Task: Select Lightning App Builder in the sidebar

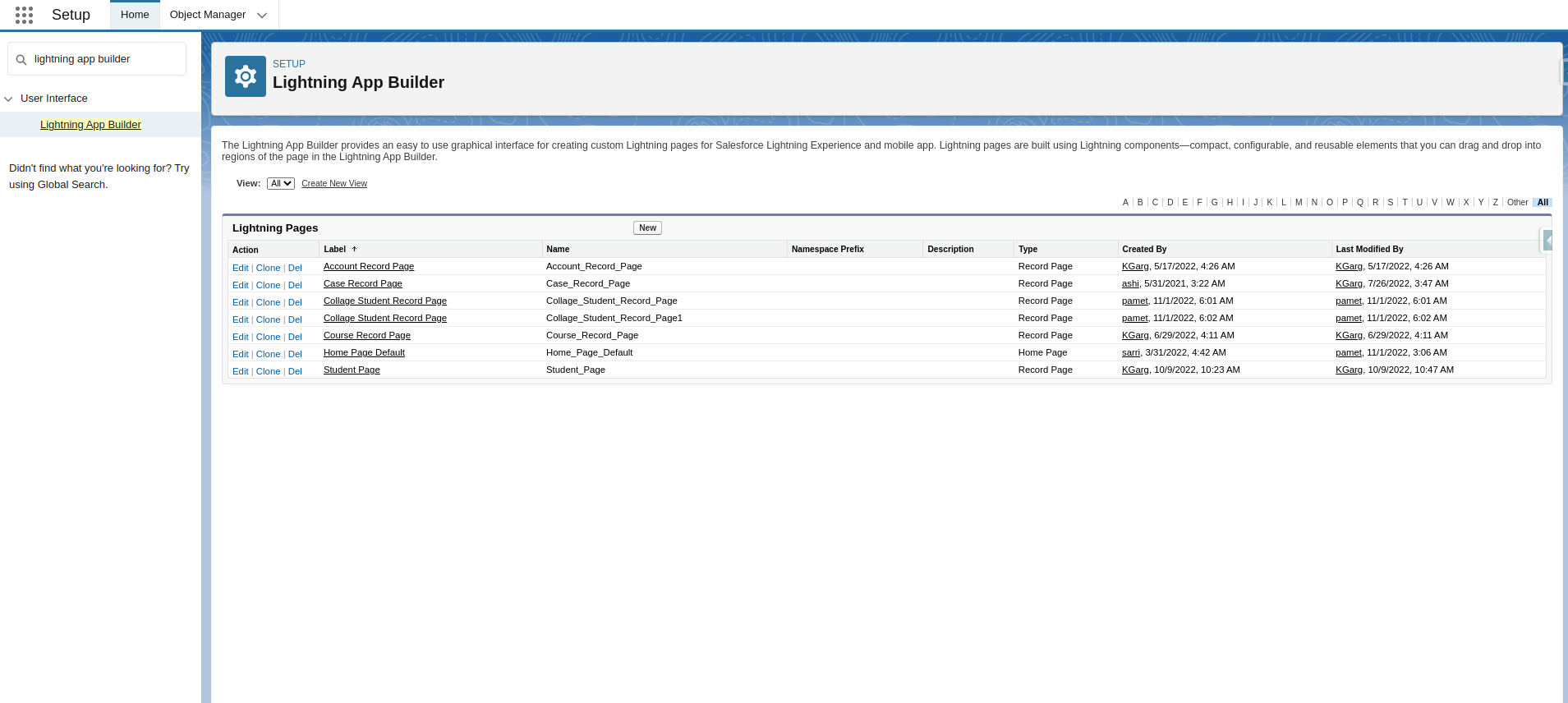Action: click(x=90, y=125)
